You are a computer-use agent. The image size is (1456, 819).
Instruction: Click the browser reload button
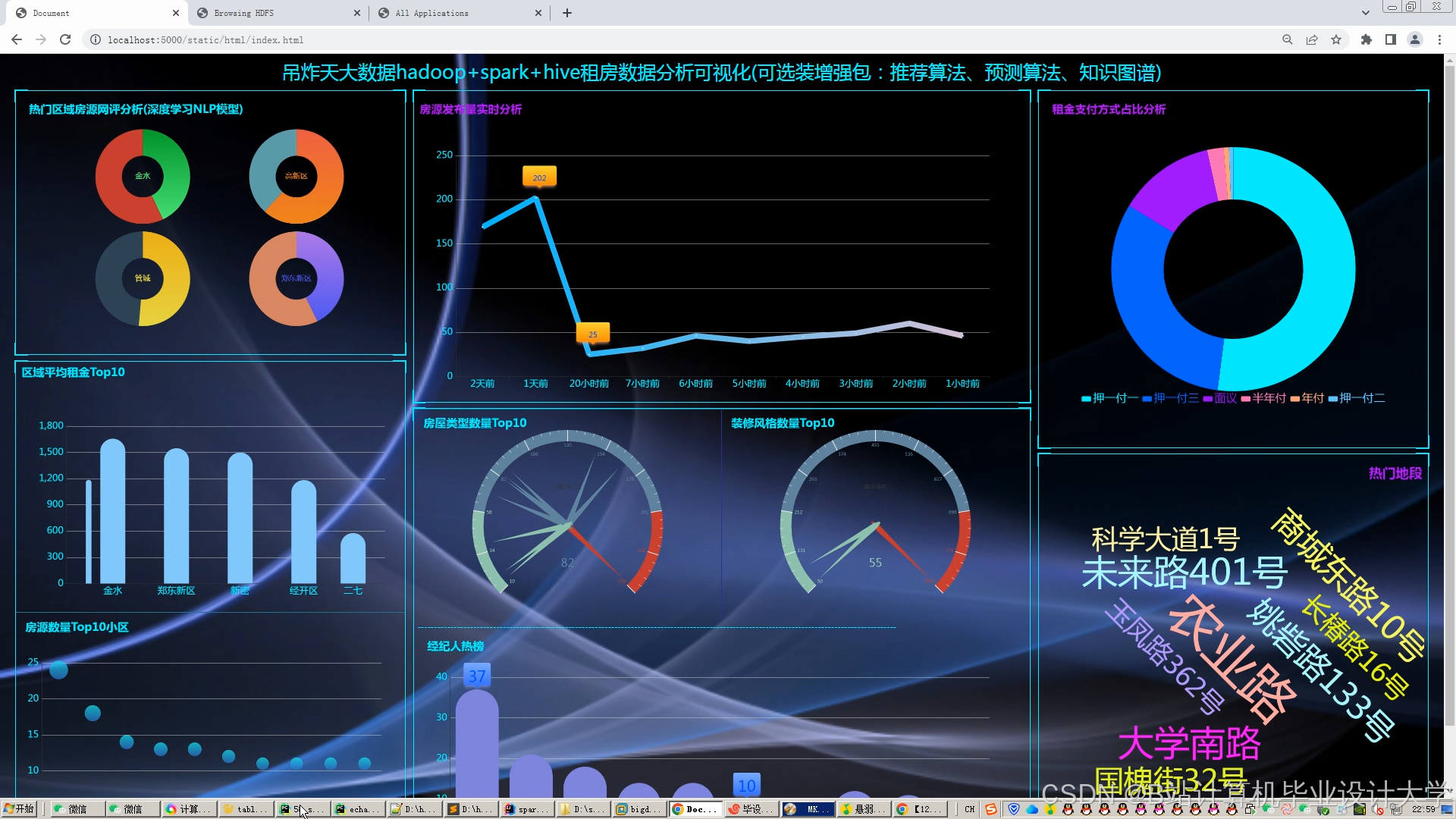pyautogui.click(x=65, y=39)
